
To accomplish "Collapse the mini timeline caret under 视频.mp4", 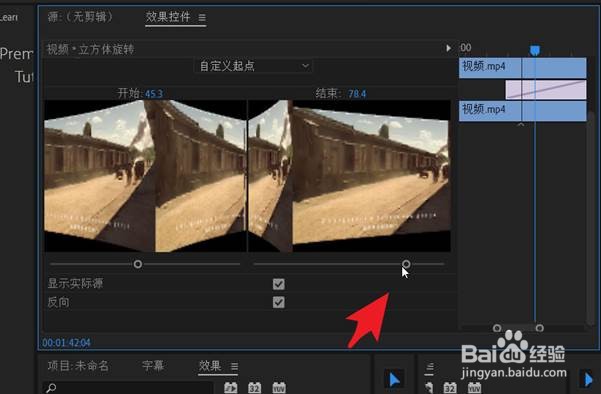I will pos(521,125).
